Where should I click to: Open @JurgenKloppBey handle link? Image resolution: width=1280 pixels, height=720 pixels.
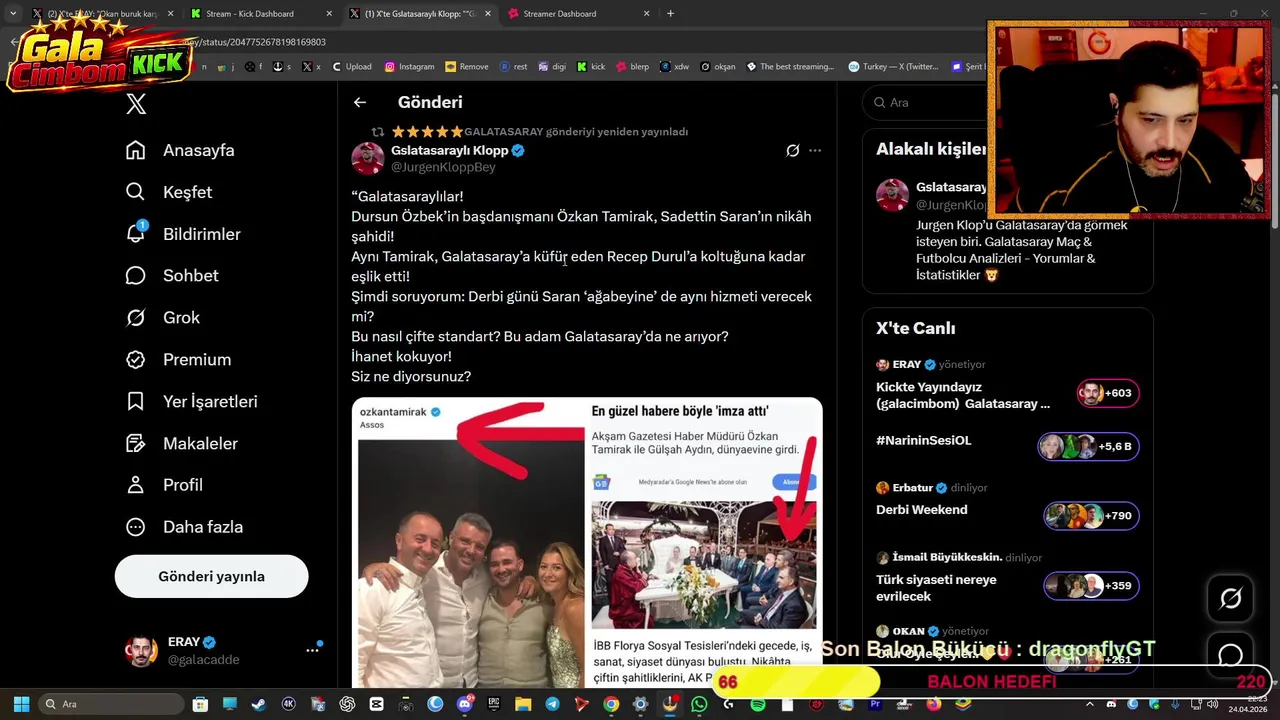(x=443, y=167)
